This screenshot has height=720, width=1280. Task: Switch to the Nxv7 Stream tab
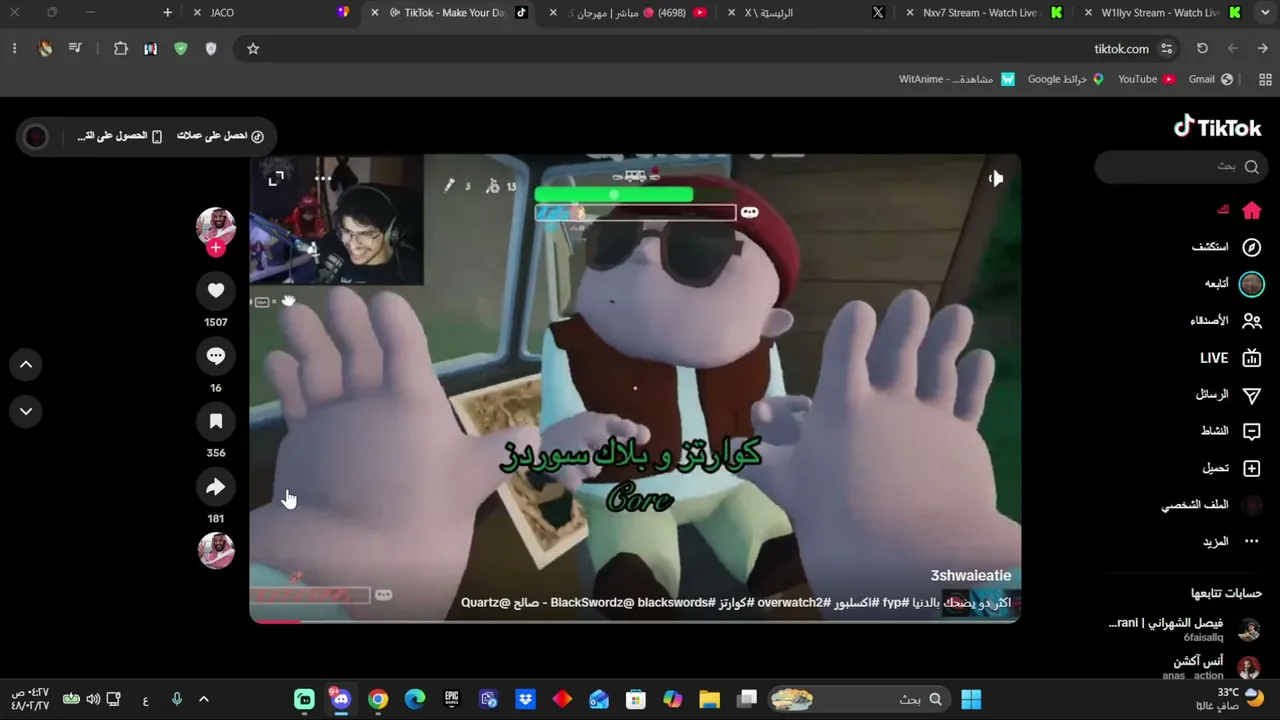[985, 13]
